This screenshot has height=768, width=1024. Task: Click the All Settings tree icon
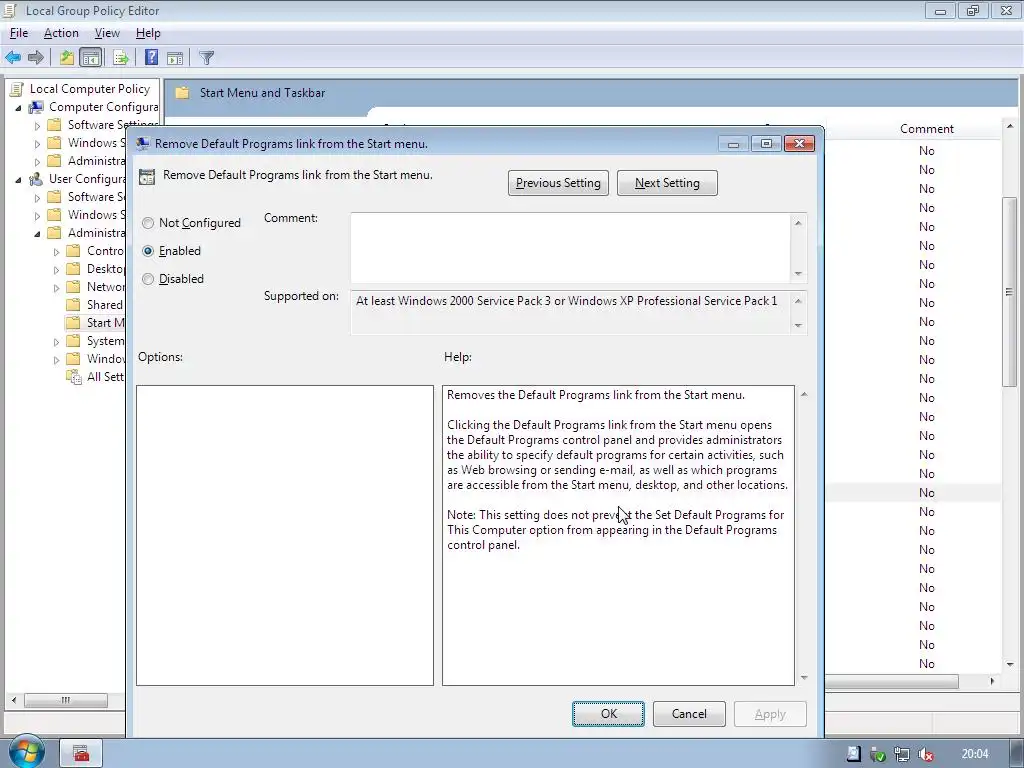(x=74, y=377)
